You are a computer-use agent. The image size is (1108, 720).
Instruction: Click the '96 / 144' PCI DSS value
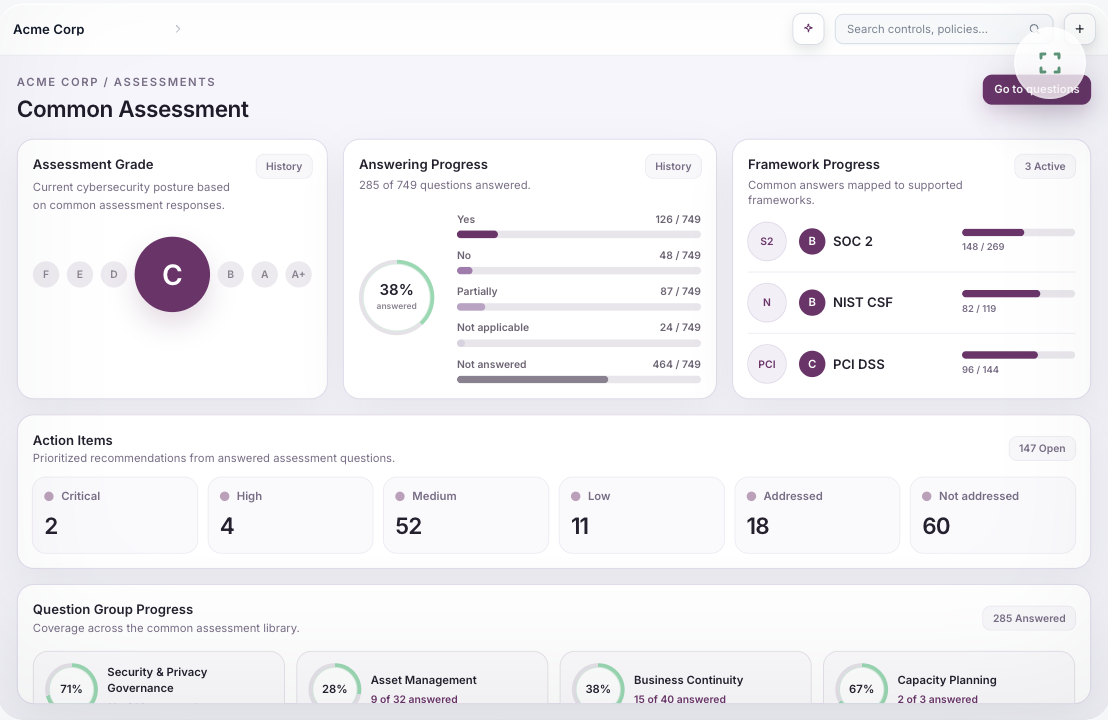(980, 370)
